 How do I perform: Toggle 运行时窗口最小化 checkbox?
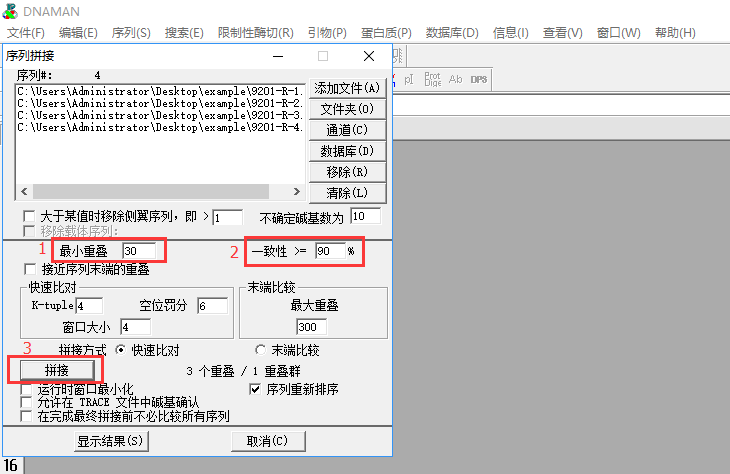[x=26, y=389]
